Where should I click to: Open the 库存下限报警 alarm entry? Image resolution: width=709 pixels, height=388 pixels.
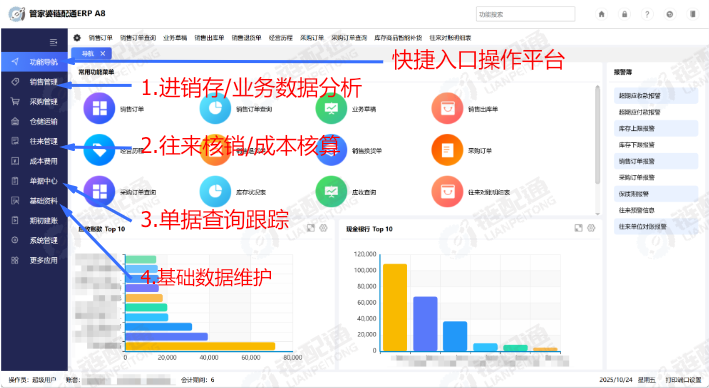[x=656, y=145]
